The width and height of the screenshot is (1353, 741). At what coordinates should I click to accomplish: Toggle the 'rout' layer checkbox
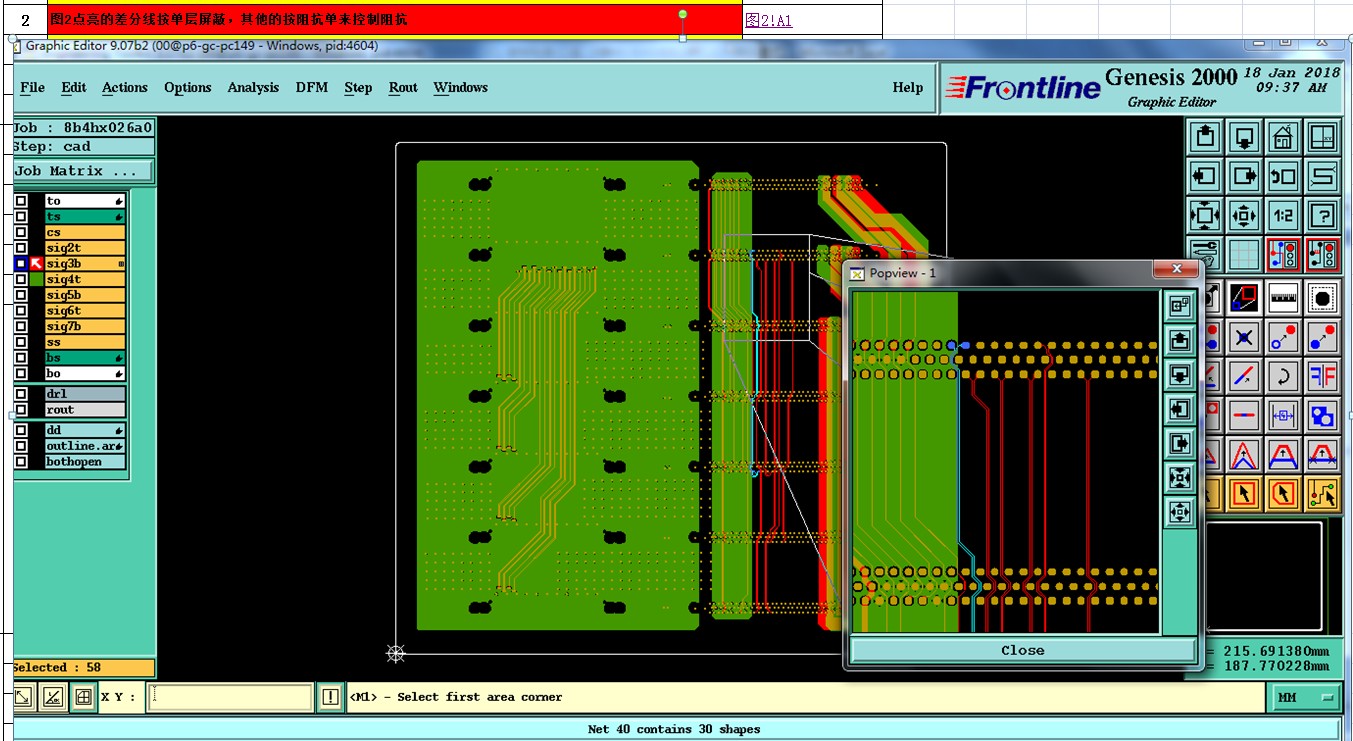coord(21,410)
